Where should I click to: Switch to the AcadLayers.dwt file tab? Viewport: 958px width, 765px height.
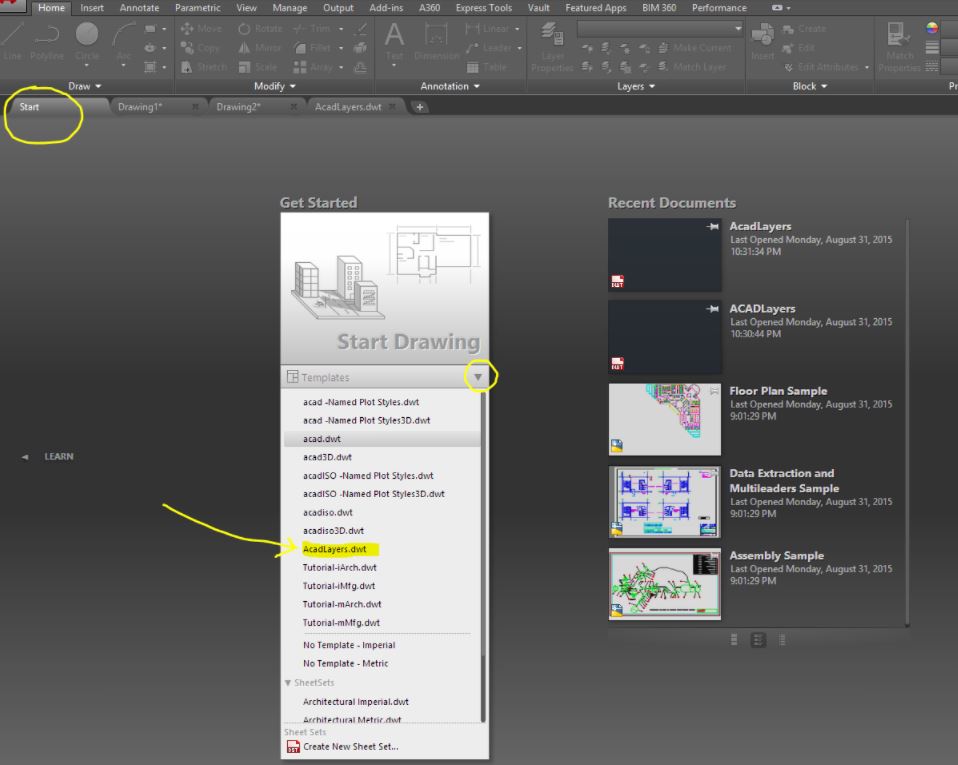click(348, 107)
